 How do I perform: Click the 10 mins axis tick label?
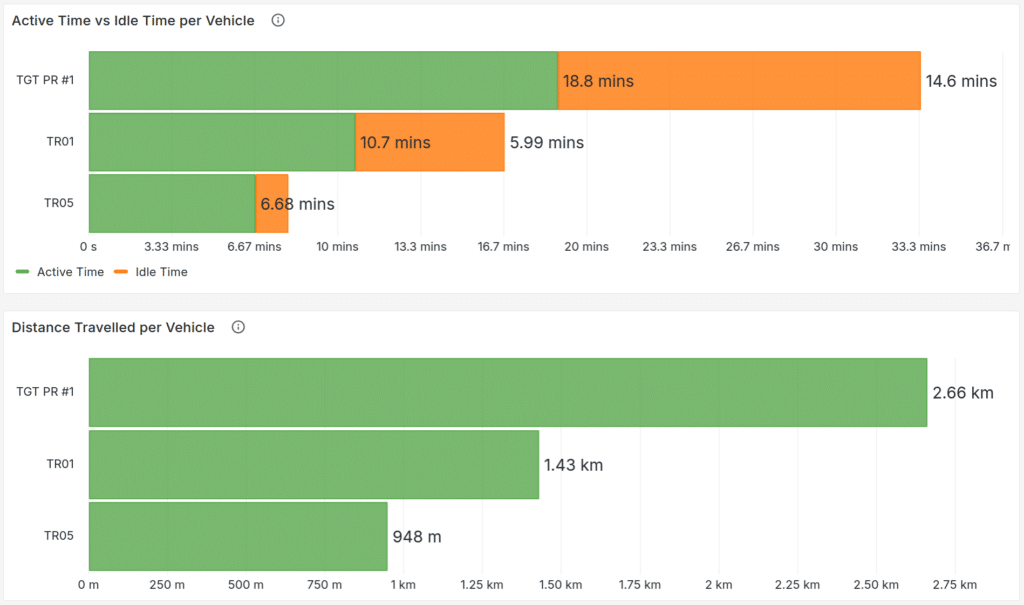[x=337, y=246]
